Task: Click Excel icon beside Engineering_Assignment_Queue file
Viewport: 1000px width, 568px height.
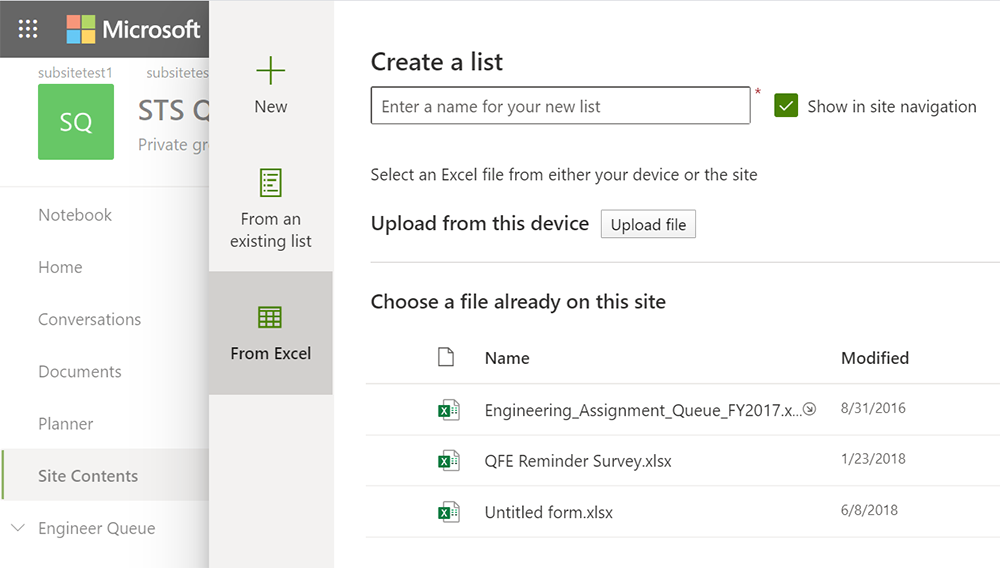Action: (448, 409)
